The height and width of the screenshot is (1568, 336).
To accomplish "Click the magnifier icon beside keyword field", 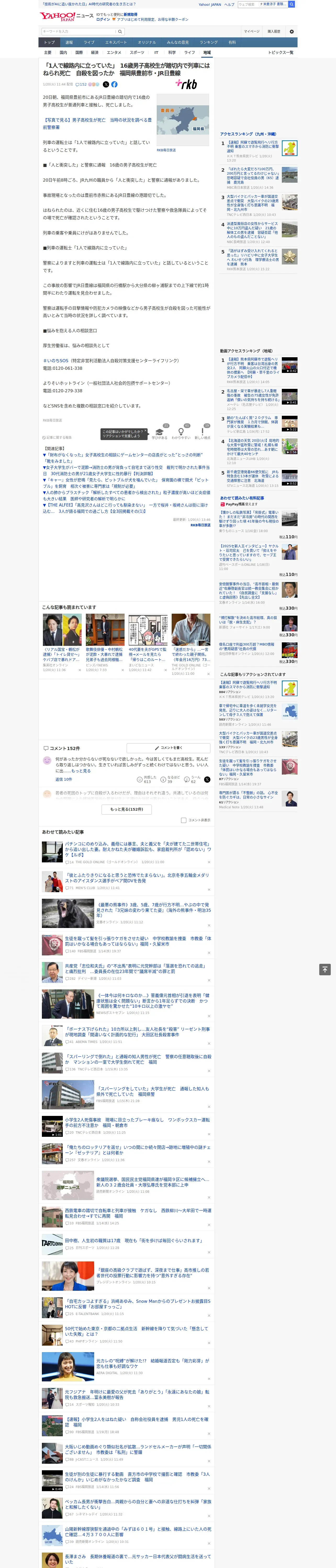I will (120, 32).
